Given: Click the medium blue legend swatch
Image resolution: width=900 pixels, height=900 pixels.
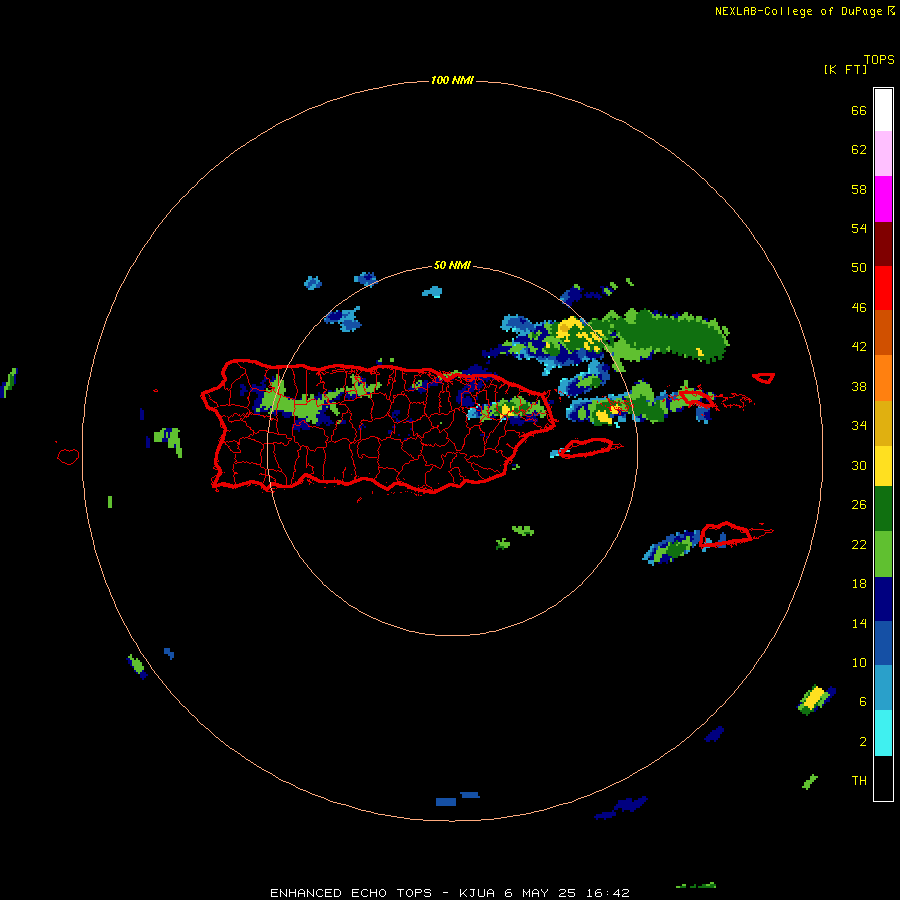Looking at the screenshot, I should click(x=883, y=643).
